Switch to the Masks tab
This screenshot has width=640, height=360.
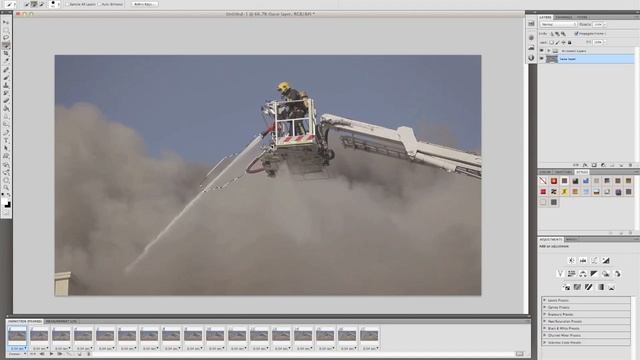tap(571, 240)
